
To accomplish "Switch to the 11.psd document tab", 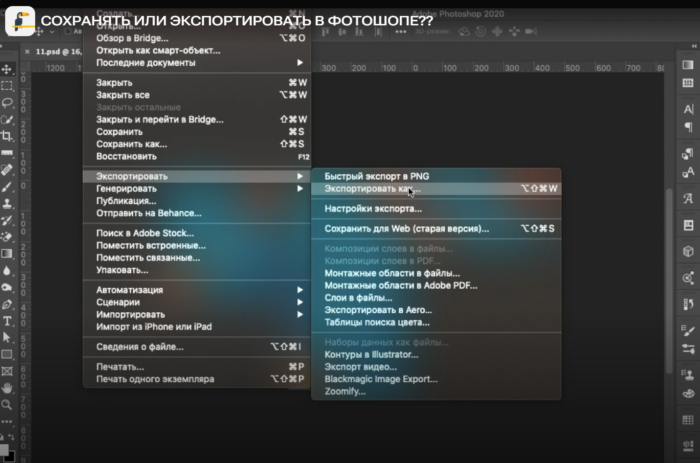I will (58, 52).
